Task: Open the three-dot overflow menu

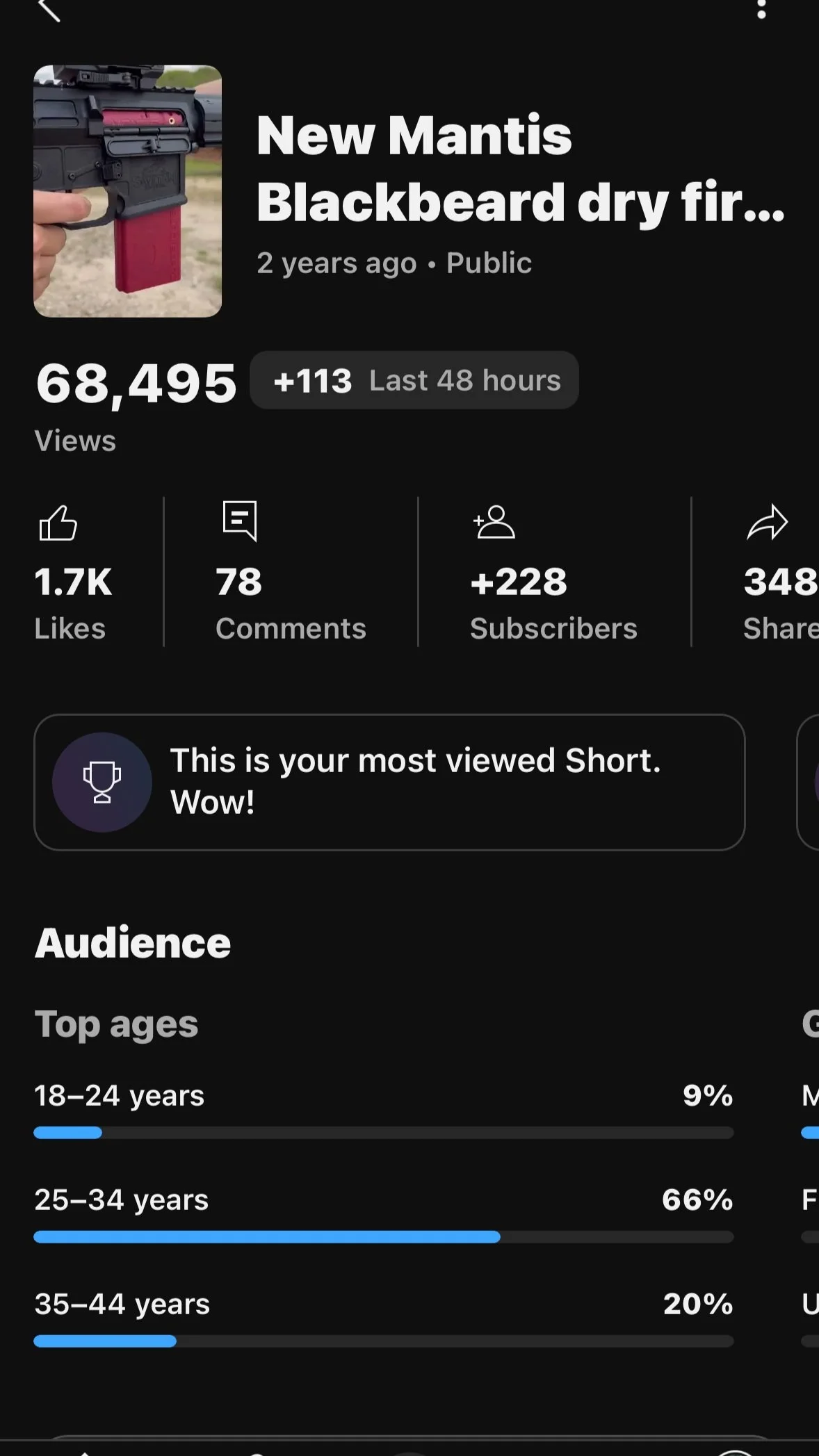Action: (762, 9)
